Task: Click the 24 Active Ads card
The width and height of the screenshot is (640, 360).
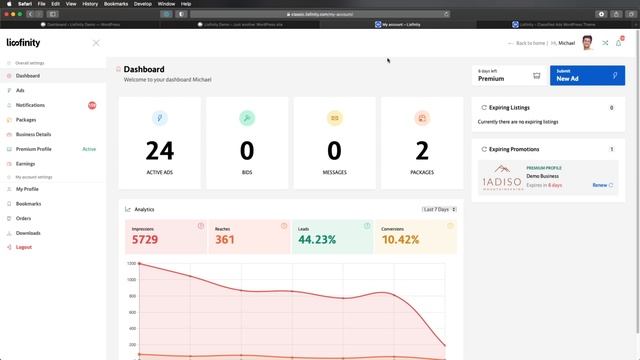Action: (160, 143)
